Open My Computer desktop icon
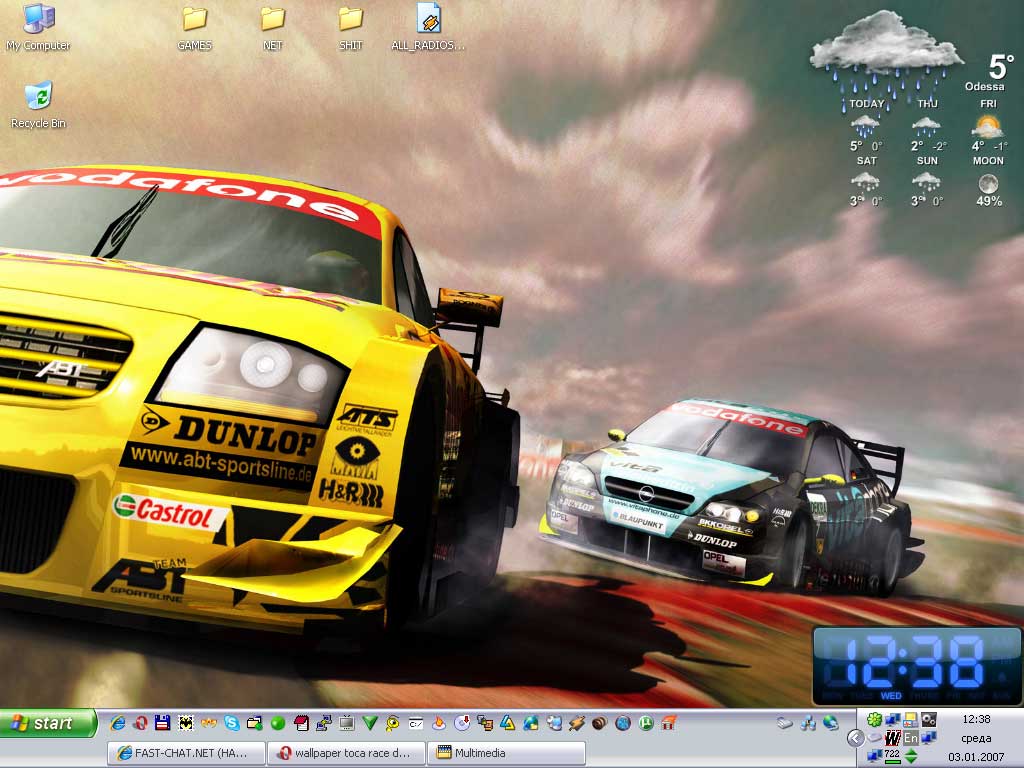The width and height of the screenshot is (1024, 768). point(38,27)
